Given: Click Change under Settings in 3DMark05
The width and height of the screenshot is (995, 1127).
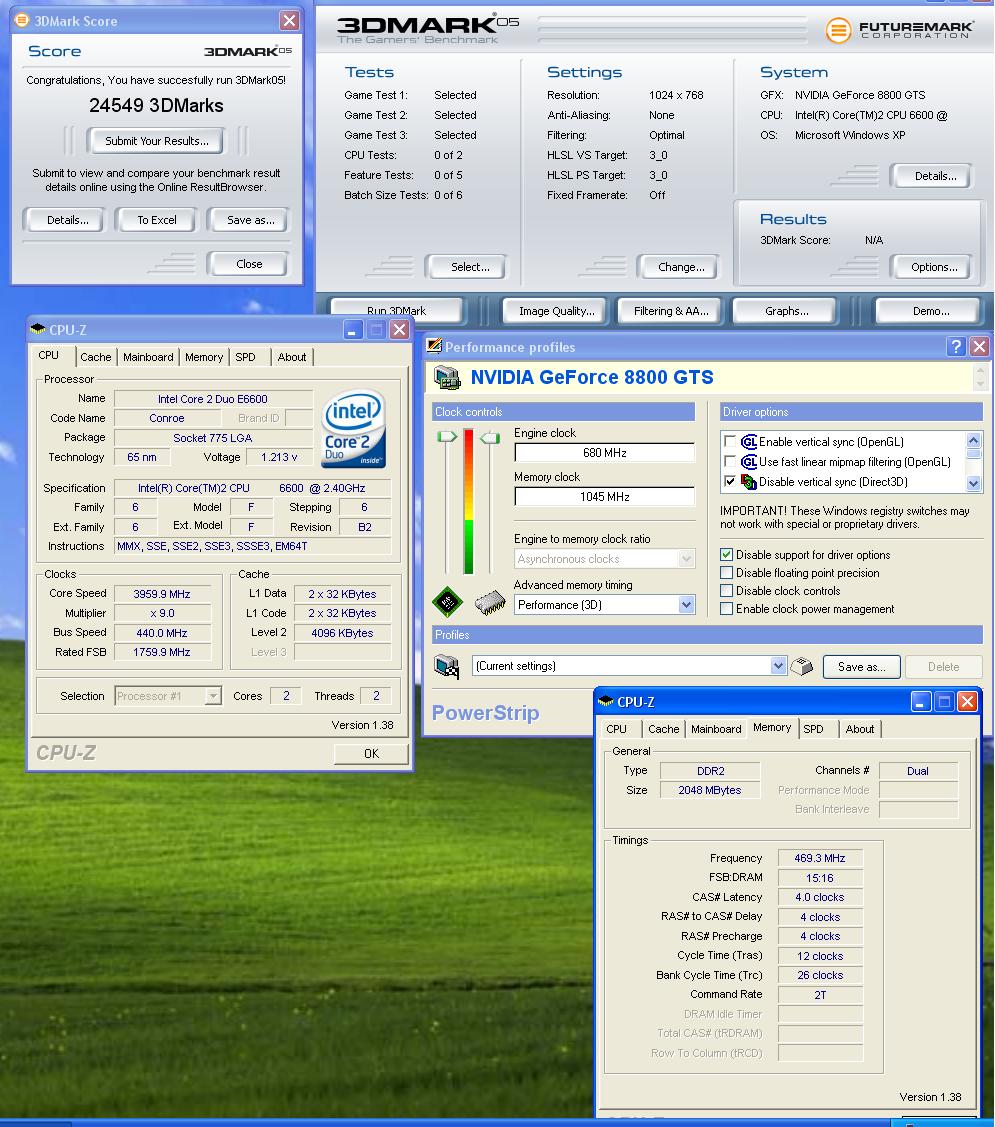Looking at the screenshot, I should pyautogui.click(x=680, y=267).
